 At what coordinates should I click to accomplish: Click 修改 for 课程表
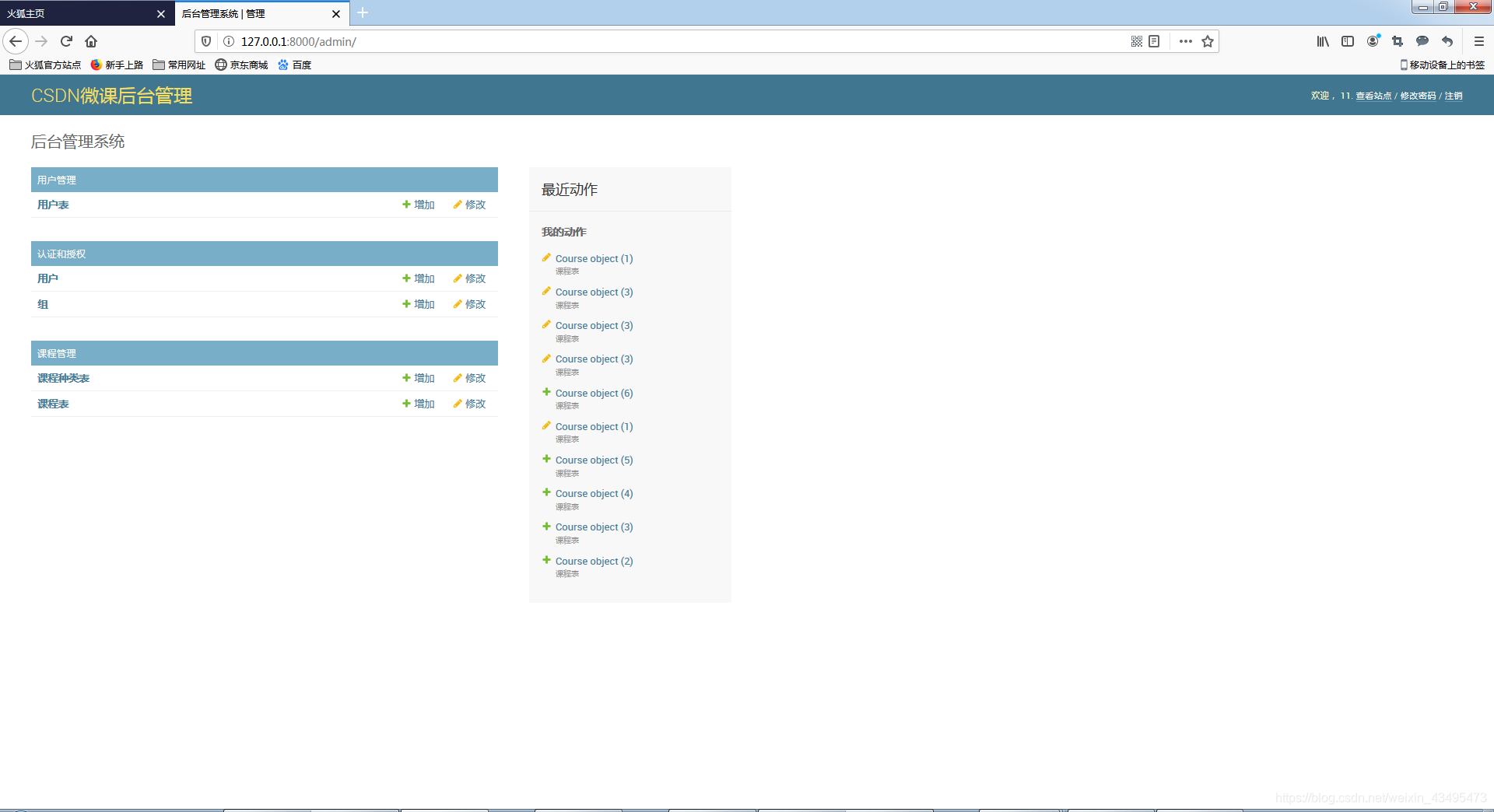pyautogui.click(x=470, y=404)
